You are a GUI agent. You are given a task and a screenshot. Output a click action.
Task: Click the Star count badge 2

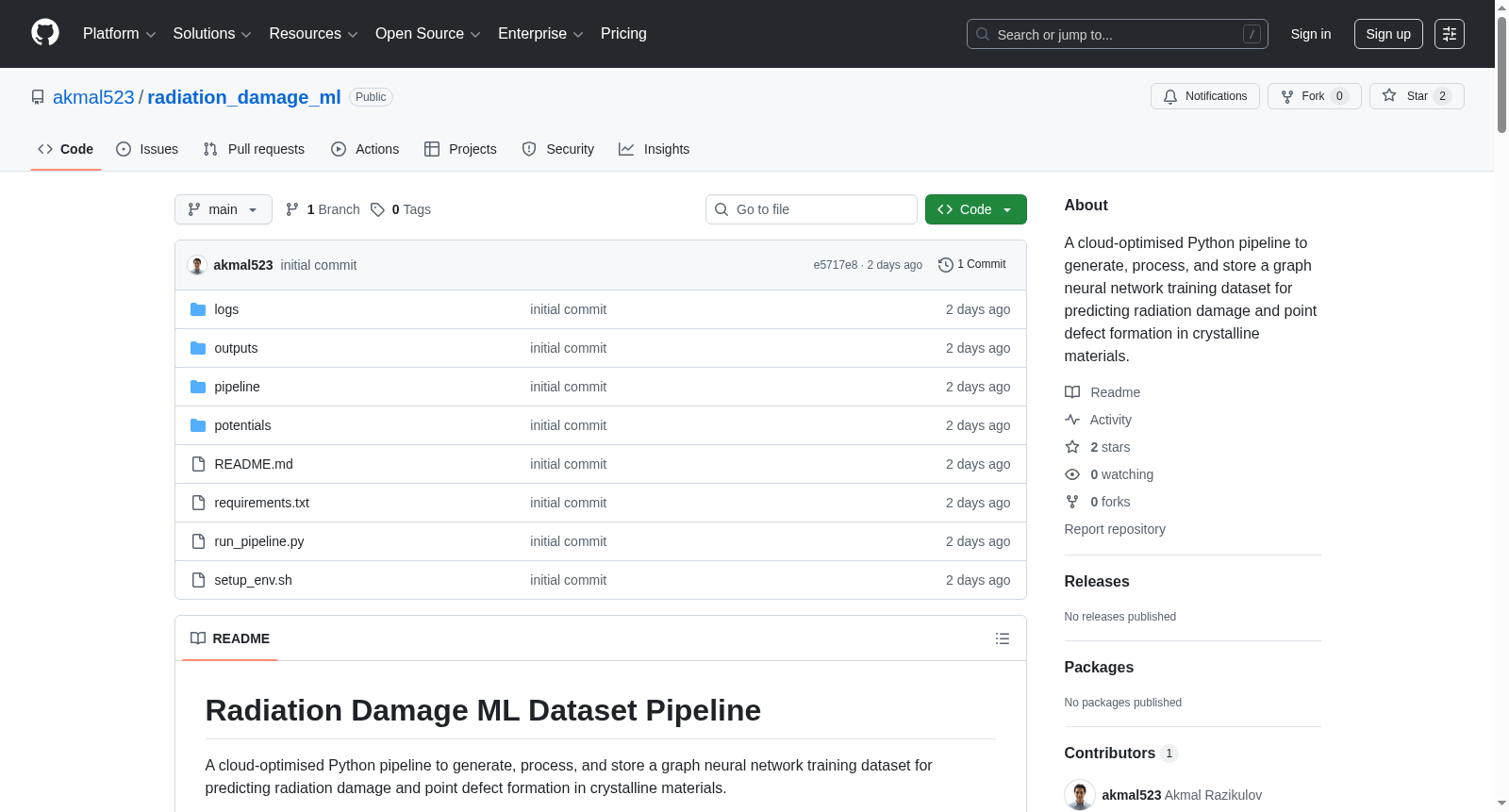pos(1442,96)
